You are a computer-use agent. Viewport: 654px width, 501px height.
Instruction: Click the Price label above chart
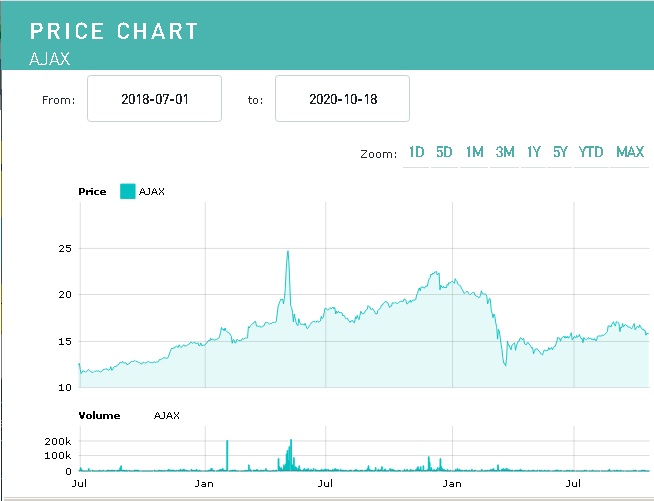pyautogui.click(x=92, y=191)
